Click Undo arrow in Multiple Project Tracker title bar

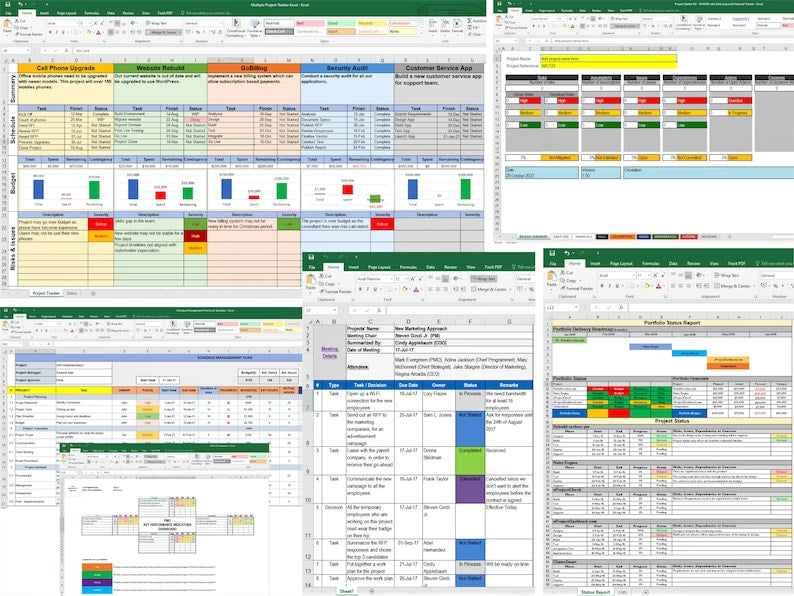(19, 4)
